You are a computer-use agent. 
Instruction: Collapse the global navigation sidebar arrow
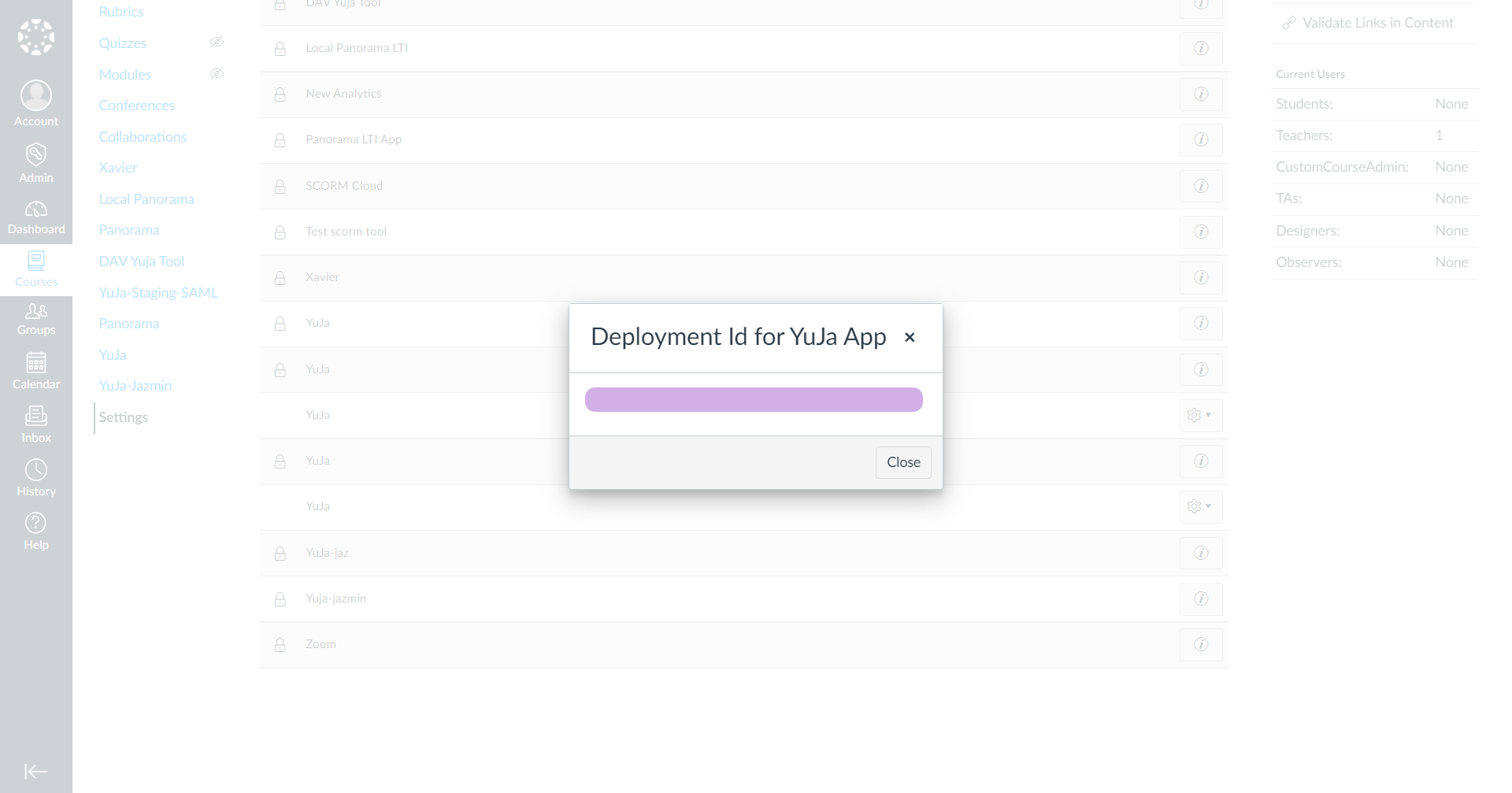pyautogui.click(x=36, y=771)
